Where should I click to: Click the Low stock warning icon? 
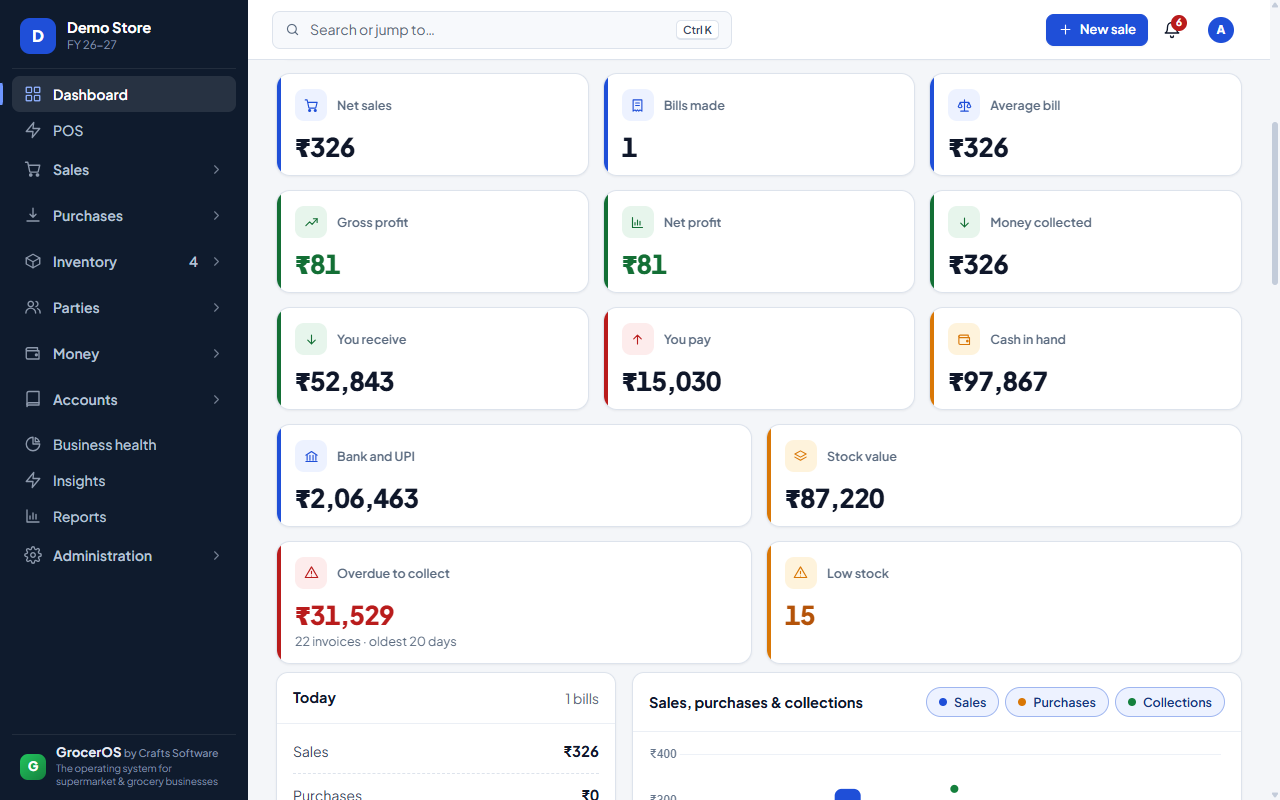click(x=801, y=573)
